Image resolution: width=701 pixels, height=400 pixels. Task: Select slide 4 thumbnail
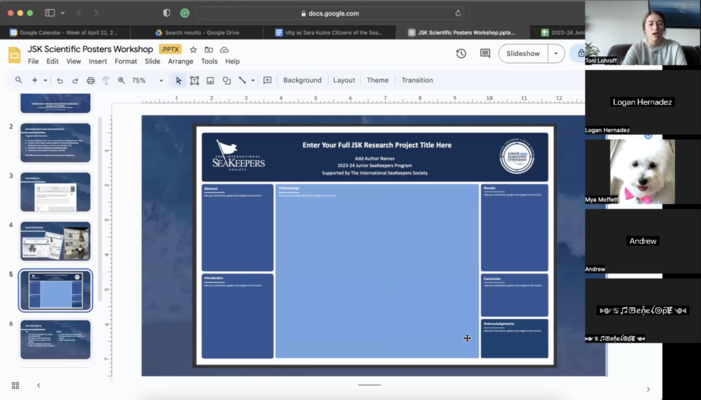[x=55, y=241]
